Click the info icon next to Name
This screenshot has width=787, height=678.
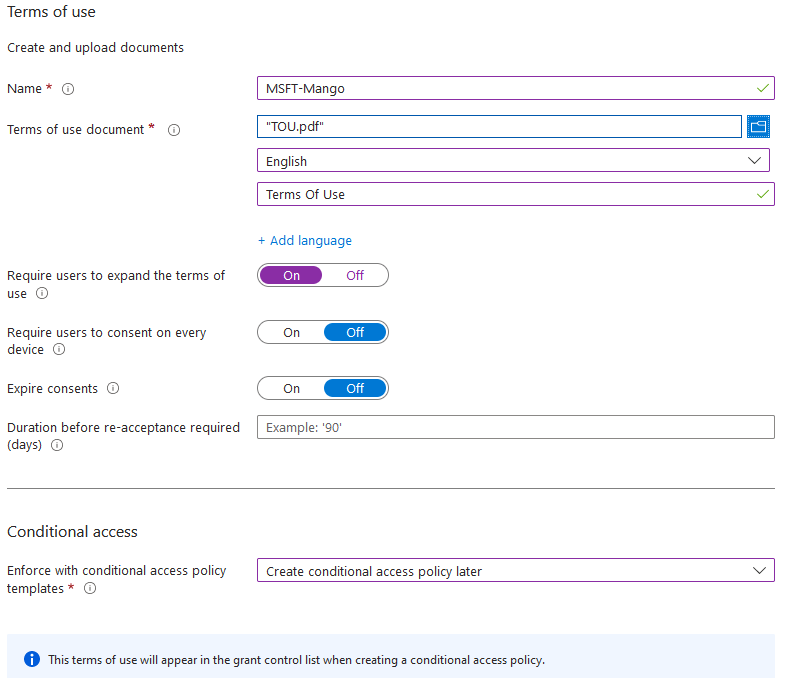(68, 89)
